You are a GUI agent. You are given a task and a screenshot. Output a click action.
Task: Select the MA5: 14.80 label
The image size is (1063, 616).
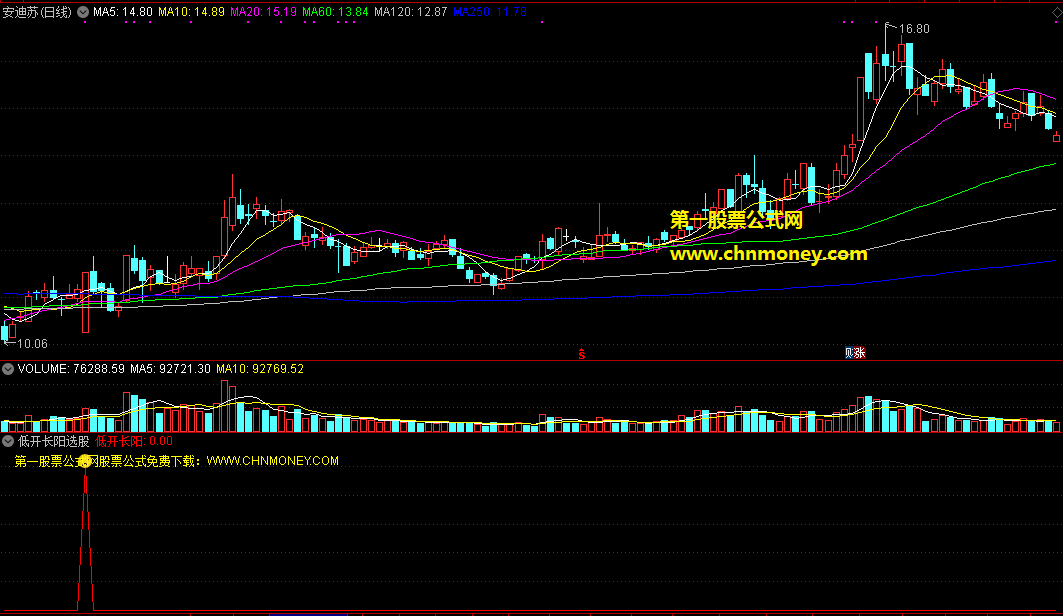pyautogui.click(x=123, y=12)
